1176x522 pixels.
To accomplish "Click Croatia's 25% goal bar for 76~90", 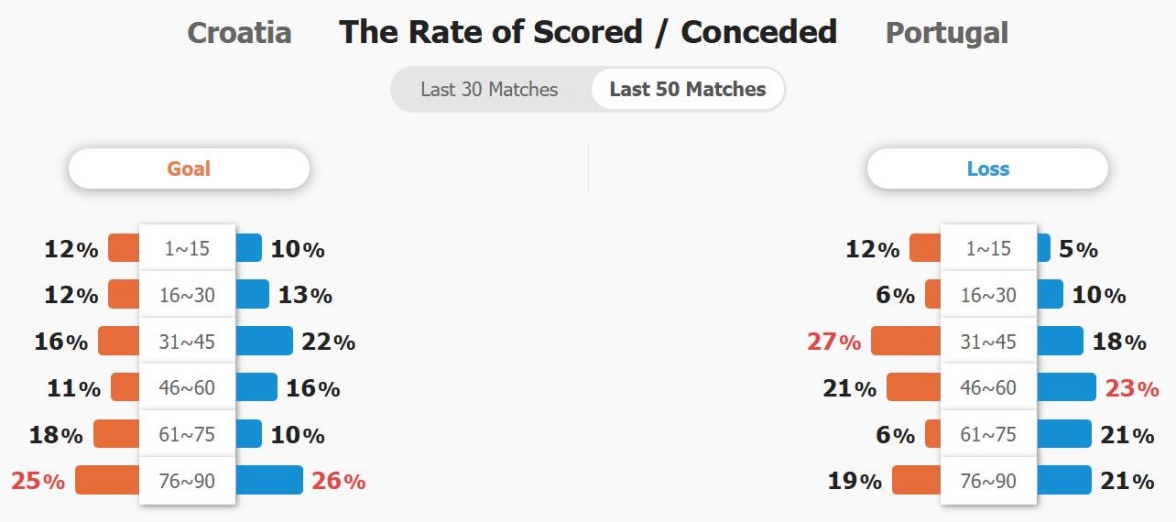I will tap(107, 480).
